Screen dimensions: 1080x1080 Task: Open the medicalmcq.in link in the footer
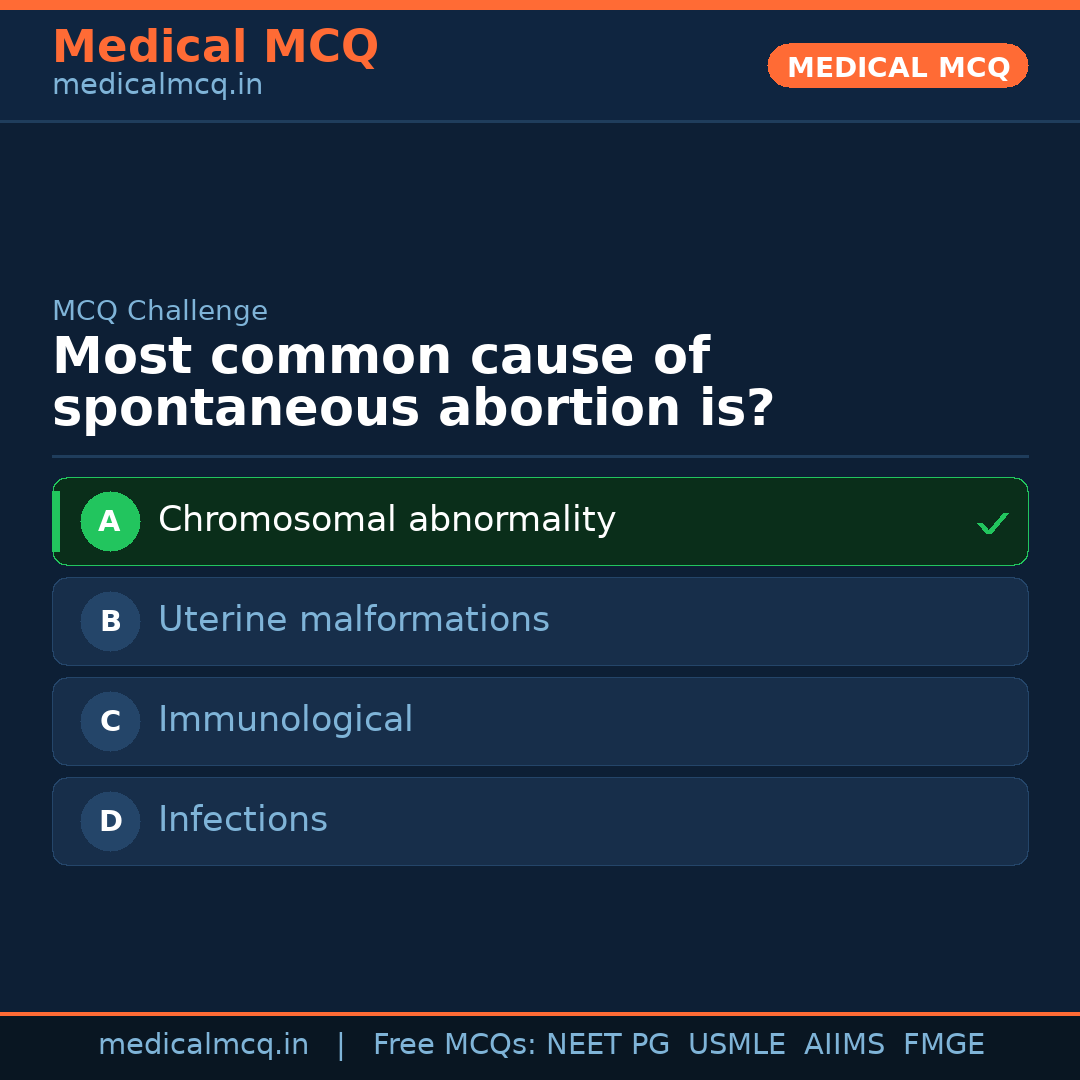pos(203,1045)
